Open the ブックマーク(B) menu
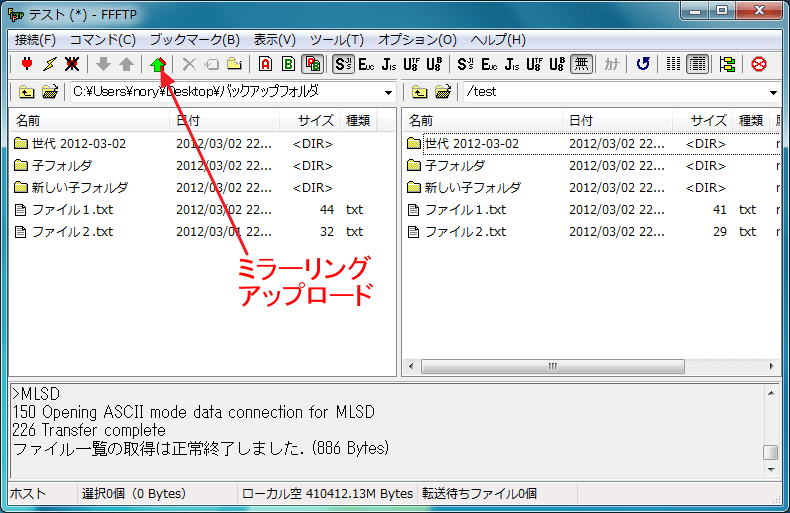Viewport: 790px width, 513px height. tap(194, 40)
